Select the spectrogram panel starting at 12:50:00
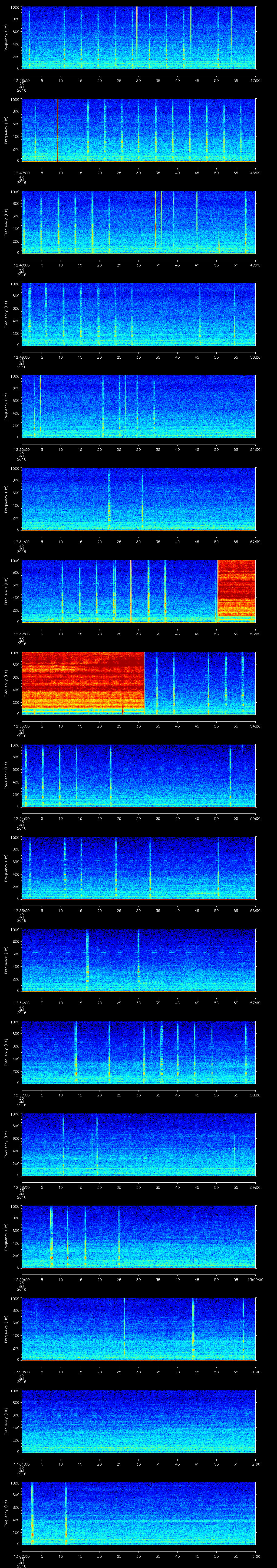This screenshot has width=277, height=1568. coord(139,407)
